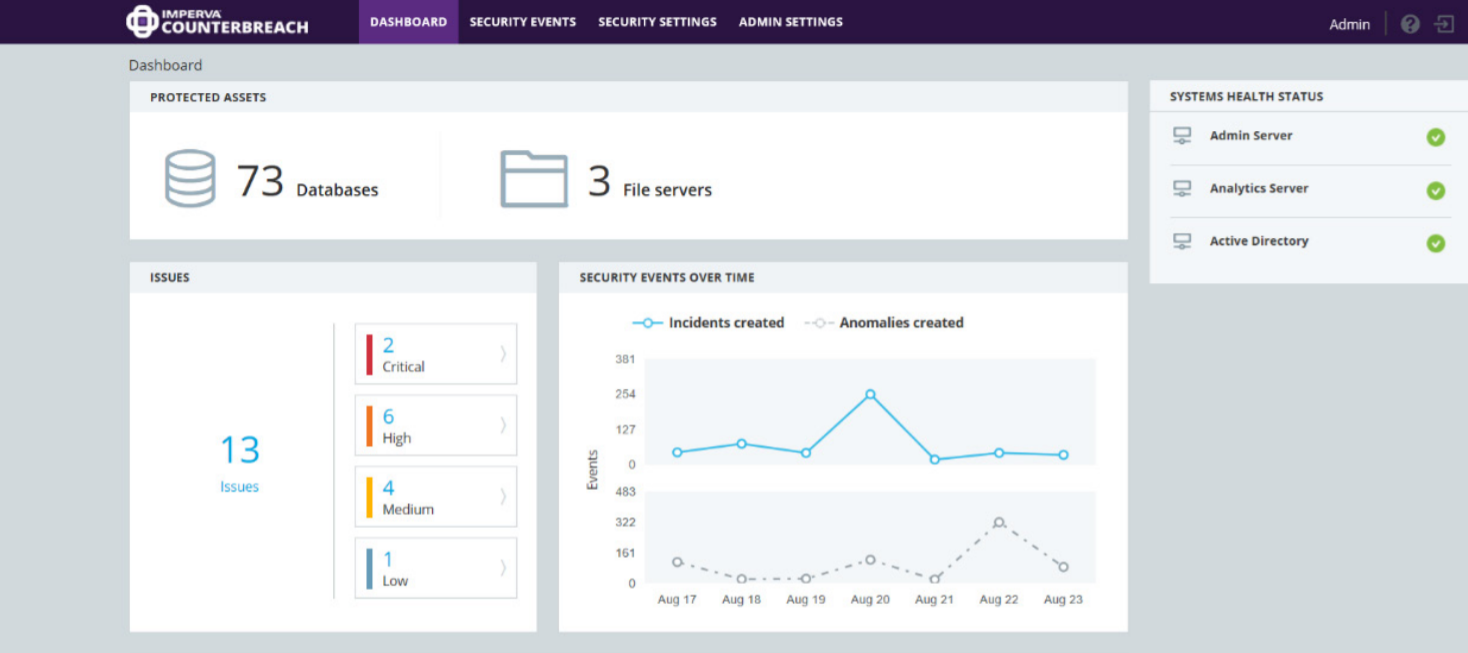1468x653 pixels.
Task: Click the Analytics Server green check icon
Action: [1435, 190]
